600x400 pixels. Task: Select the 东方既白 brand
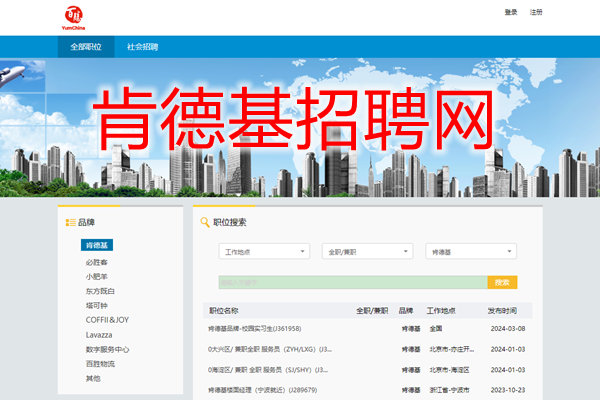coord(100,291)
